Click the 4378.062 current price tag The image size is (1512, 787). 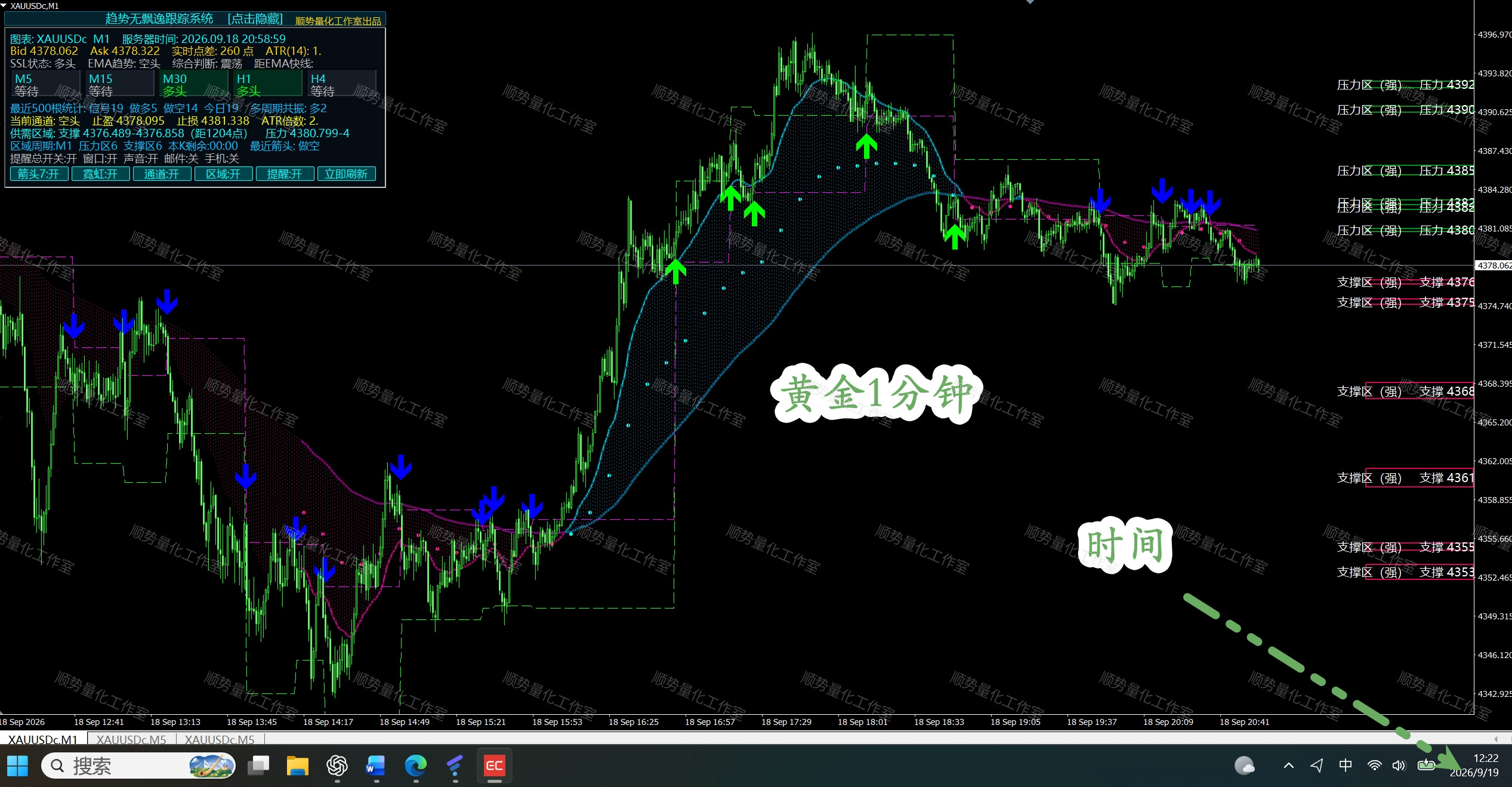(1494, 266)
